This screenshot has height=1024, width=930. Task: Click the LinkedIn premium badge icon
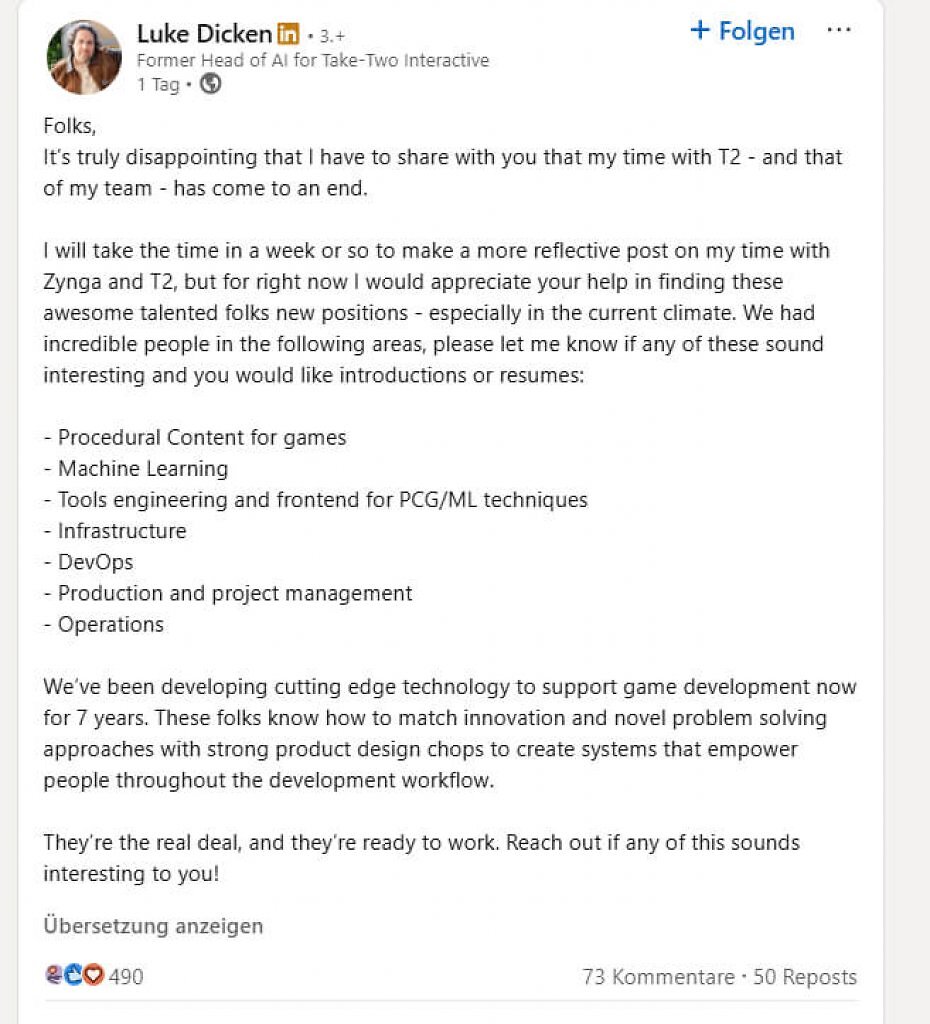(x=288, y=34)
